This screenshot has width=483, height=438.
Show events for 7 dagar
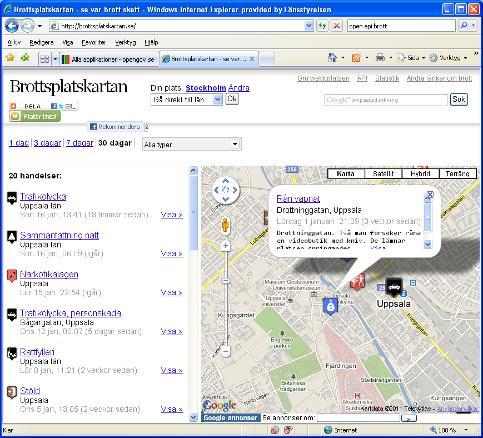pyautogui.click(x=80, y=143)
